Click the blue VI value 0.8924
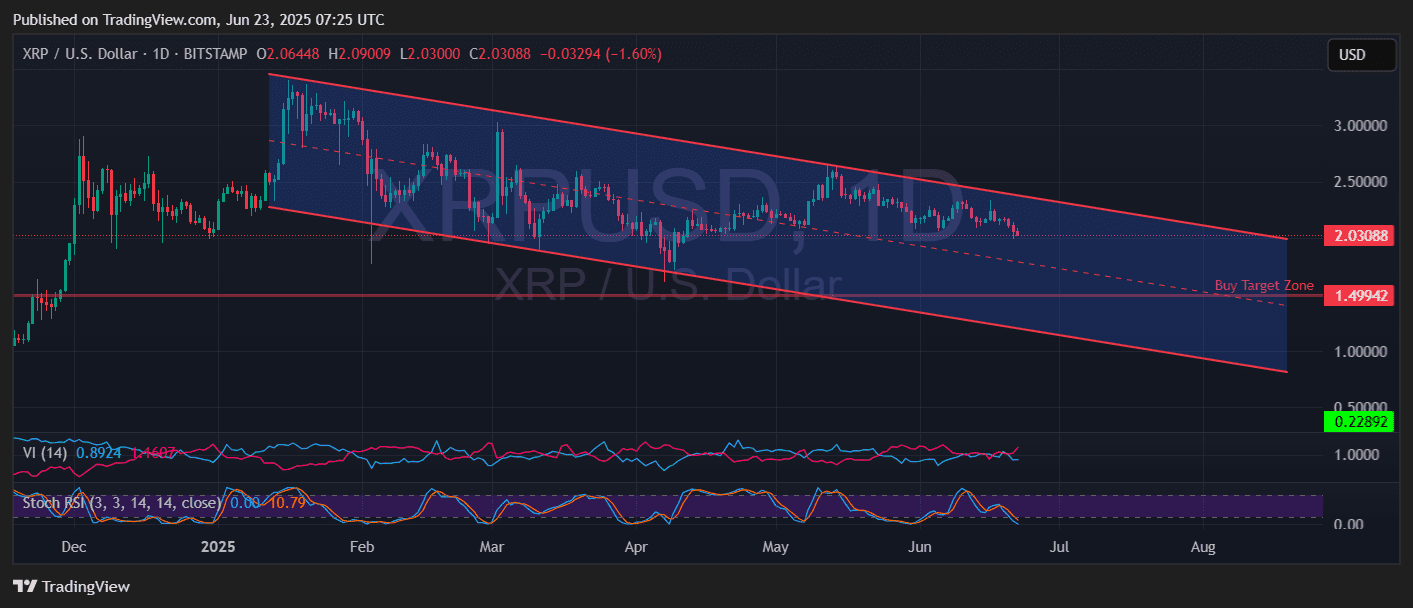 click(x=100, y=453)
